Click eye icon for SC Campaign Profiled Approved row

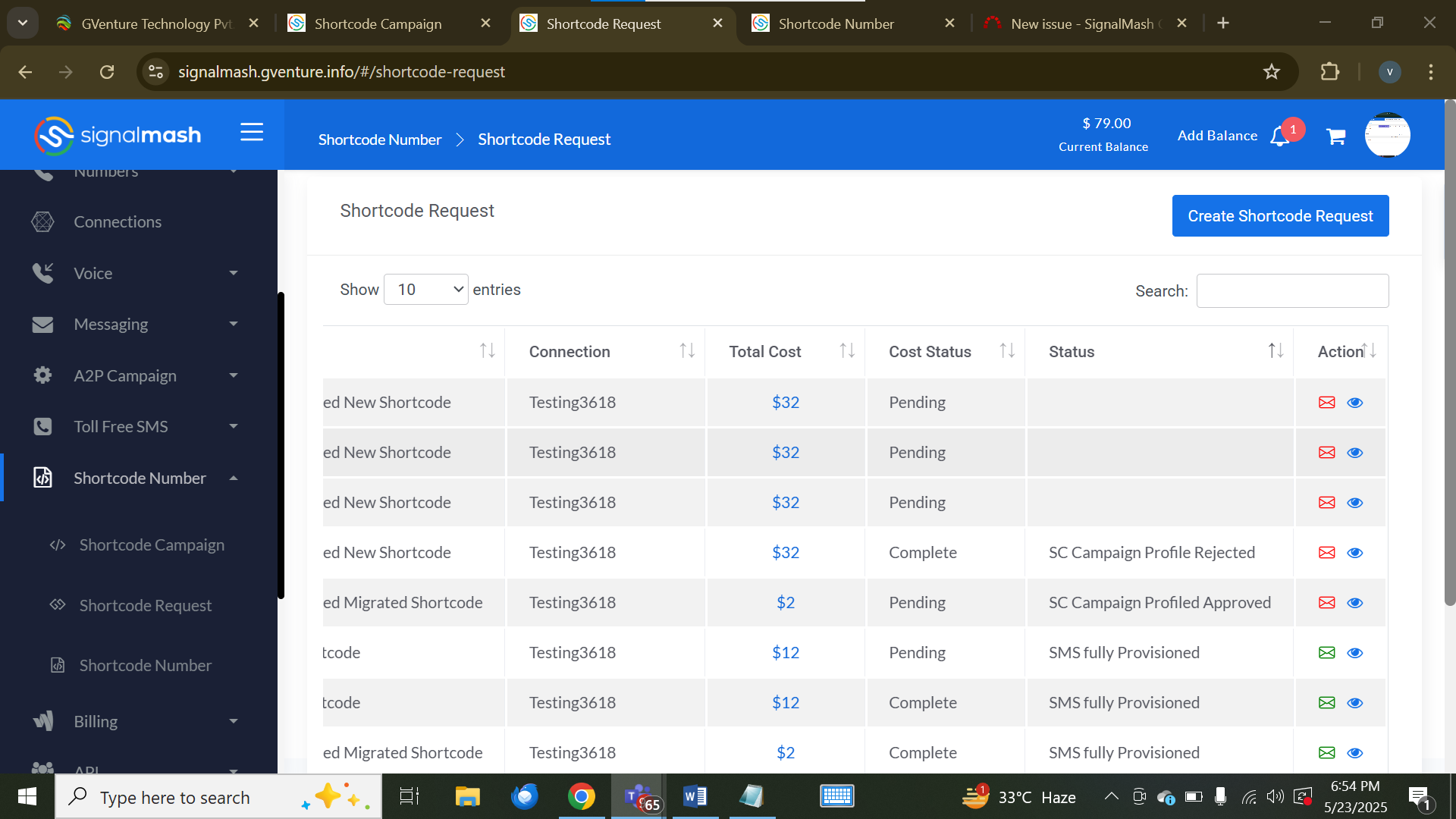1355,603
